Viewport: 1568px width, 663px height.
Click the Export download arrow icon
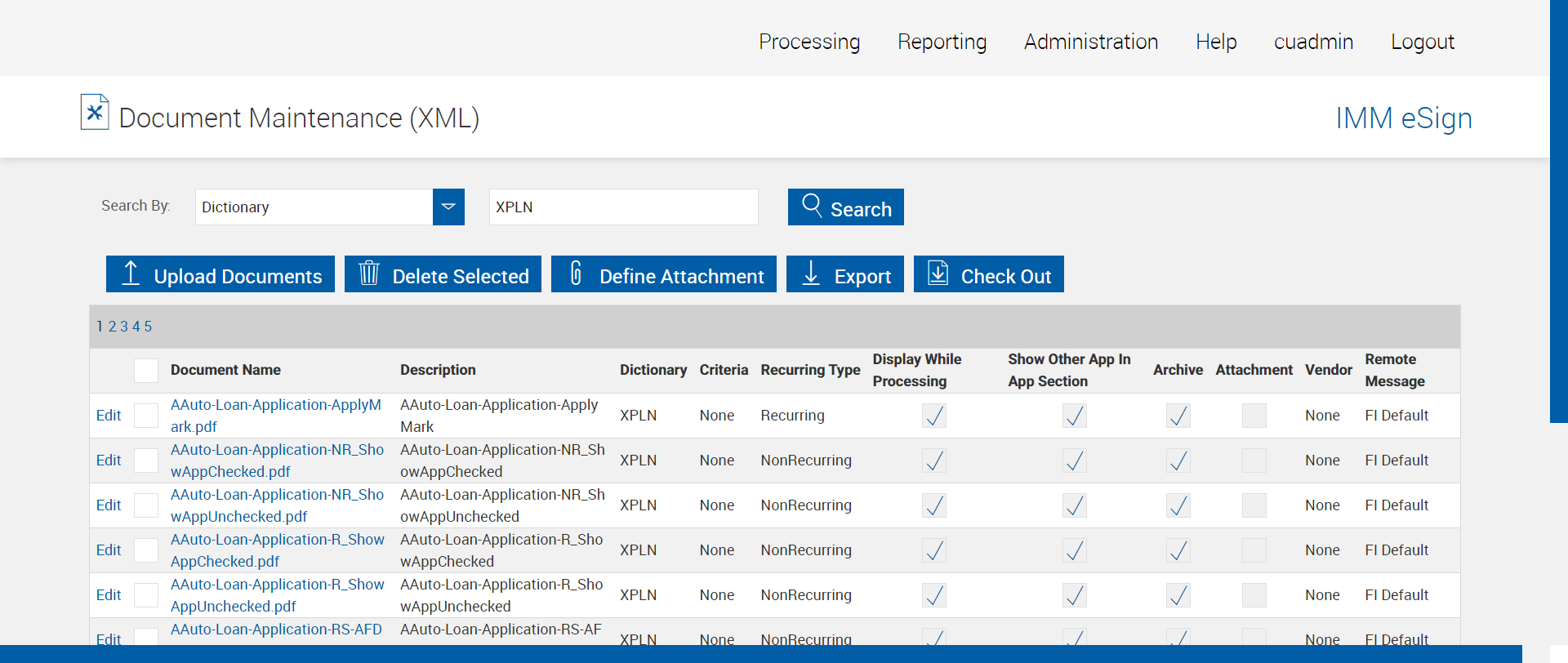811,274
